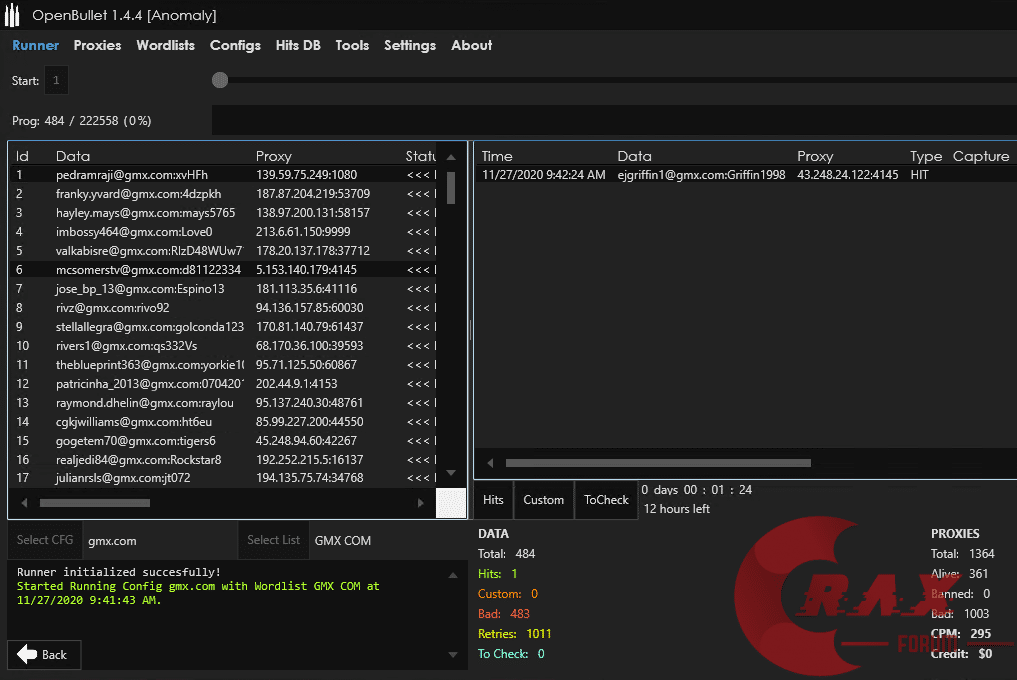Show the Hits results list
The image size is (1017, 680).
493,500
